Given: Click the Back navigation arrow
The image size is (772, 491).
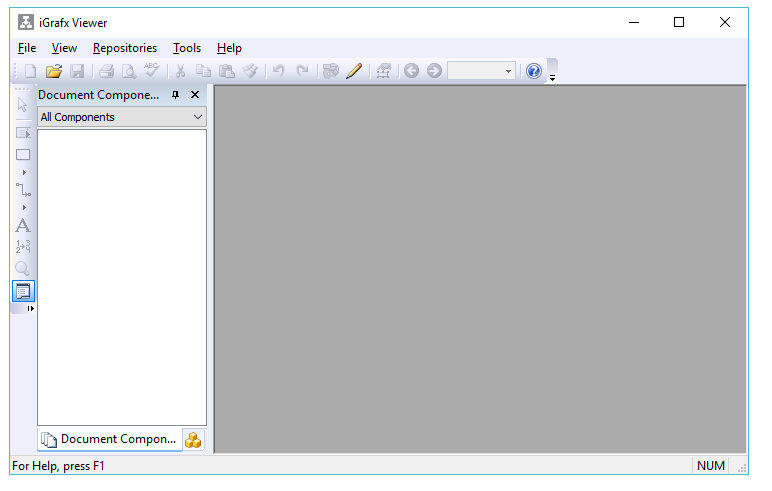Looking at the screenshot, I should [412, 71].
